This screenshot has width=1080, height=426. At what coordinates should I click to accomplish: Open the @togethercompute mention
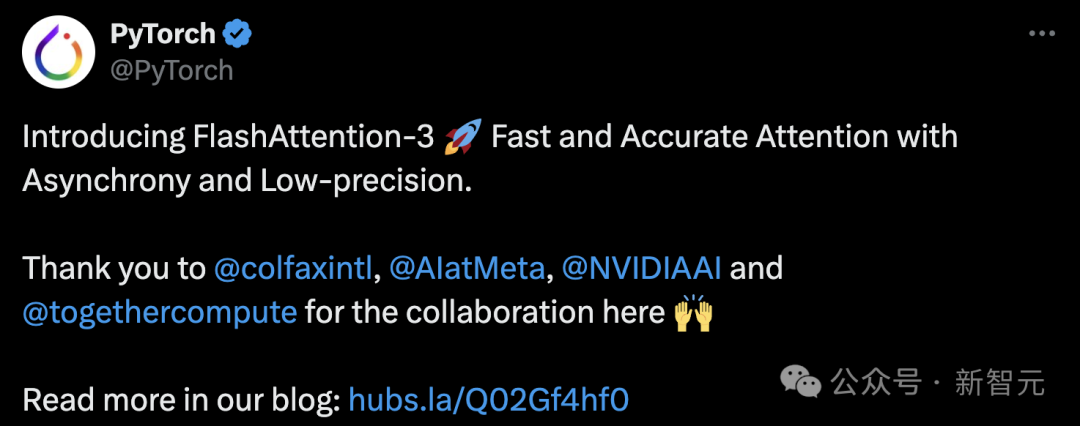pos(160,313)
